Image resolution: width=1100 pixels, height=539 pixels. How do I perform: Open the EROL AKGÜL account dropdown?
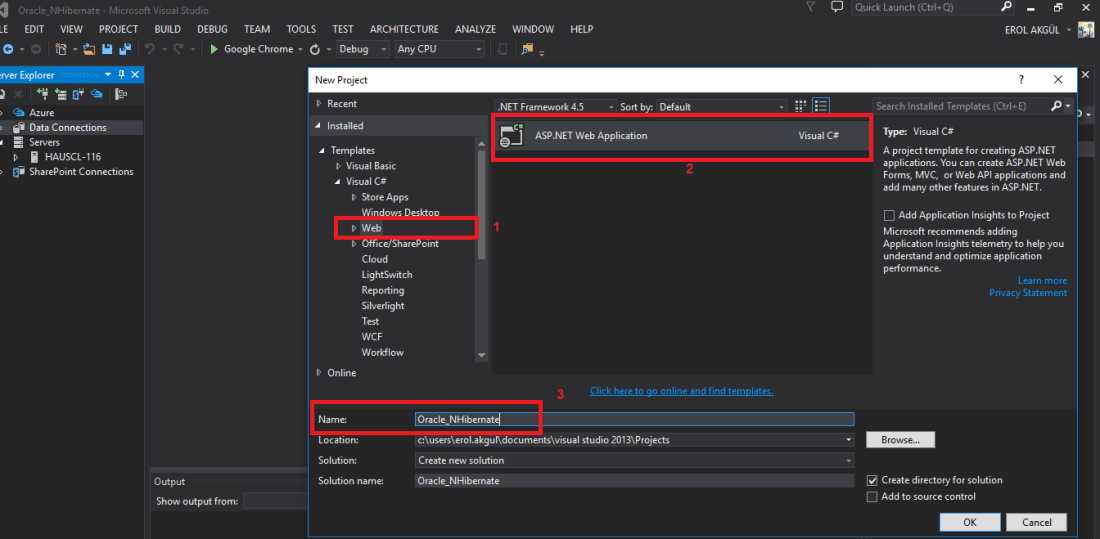(x=1069, y=29)
